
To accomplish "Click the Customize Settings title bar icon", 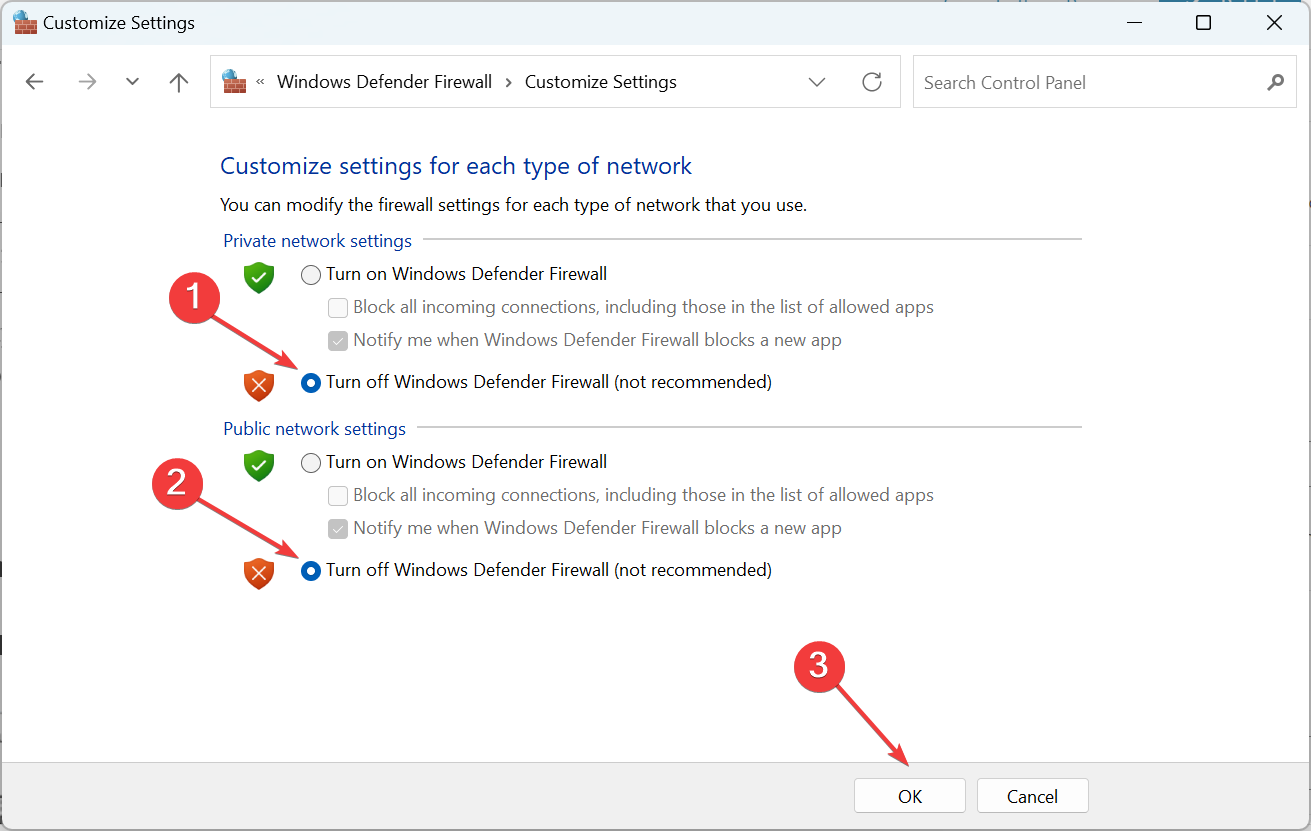I will (24, 22).
